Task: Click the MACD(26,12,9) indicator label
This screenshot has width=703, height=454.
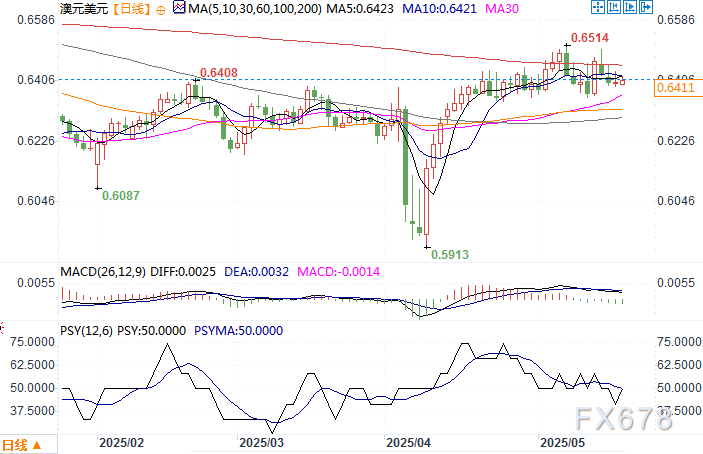Action: click(x=103, y=272)
